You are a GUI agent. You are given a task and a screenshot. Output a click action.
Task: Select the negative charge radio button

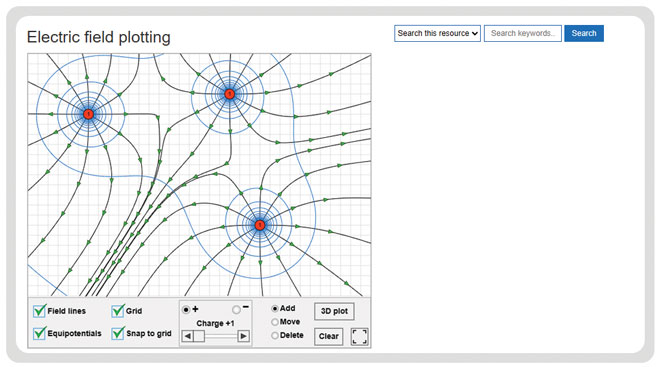click(x=236, y=310)
